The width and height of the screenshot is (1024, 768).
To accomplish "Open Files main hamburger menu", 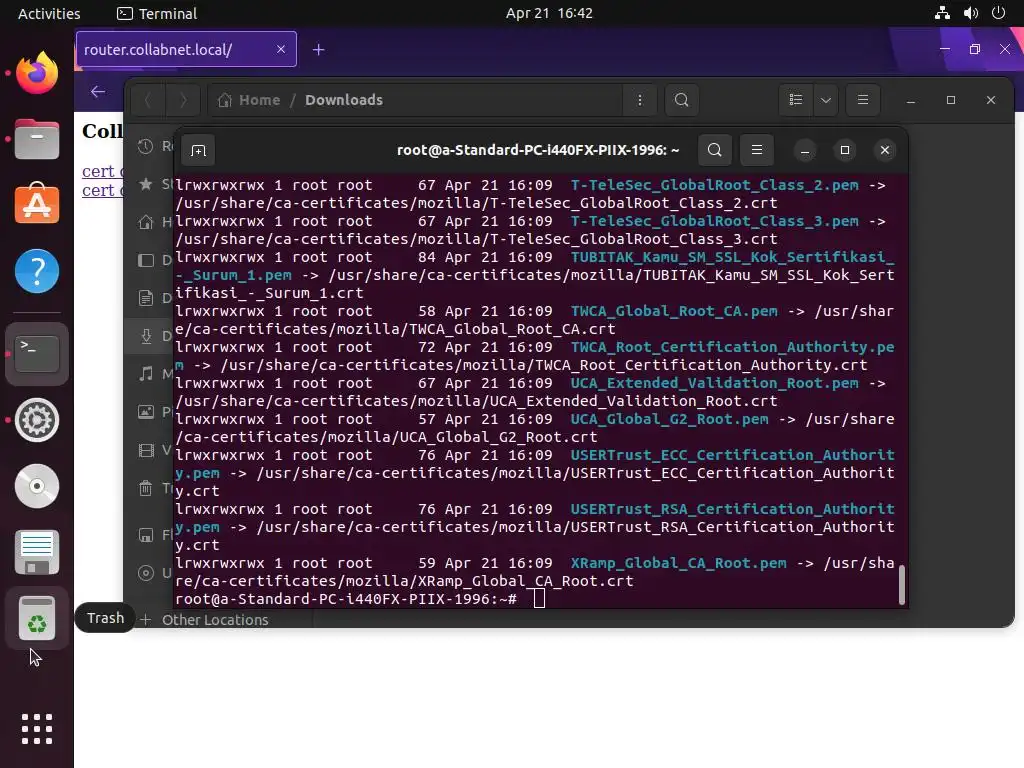I will [x=863, y=100].
